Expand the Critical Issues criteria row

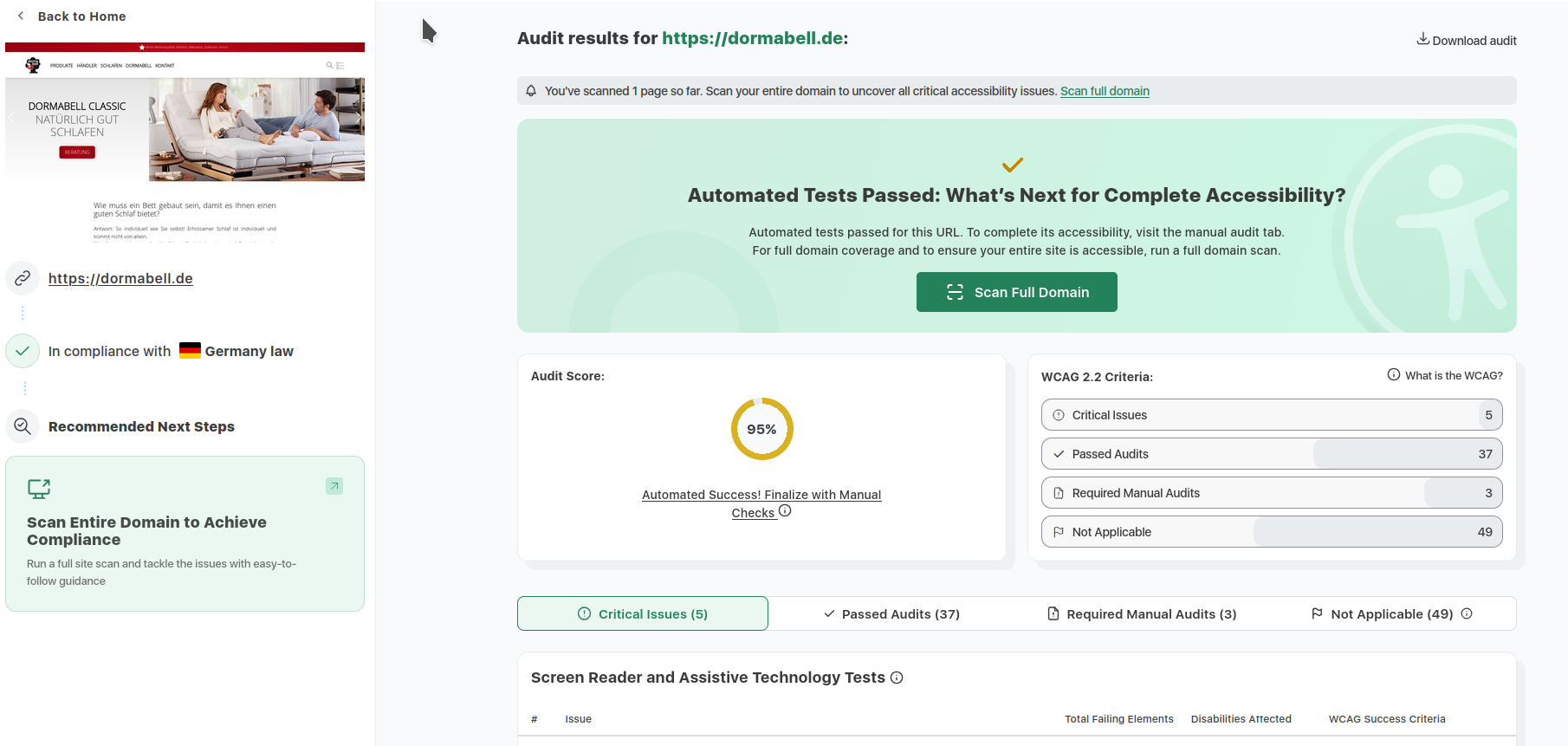coord(1271,415)
